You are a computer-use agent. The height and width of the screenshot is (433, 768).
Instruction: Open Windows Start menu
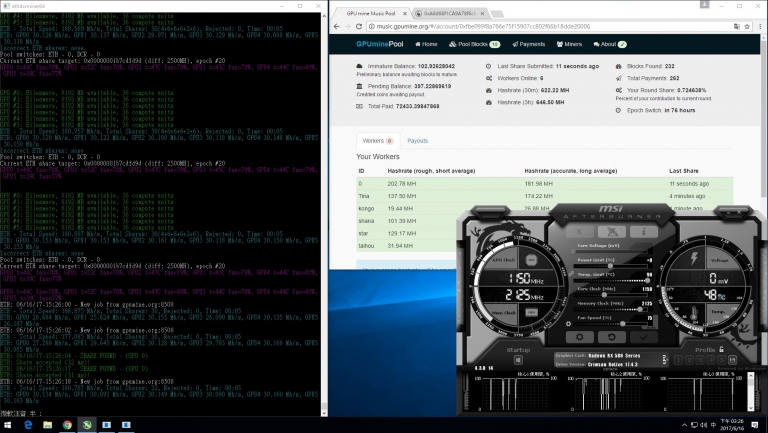pyautogui.click(x=8, y=425)
